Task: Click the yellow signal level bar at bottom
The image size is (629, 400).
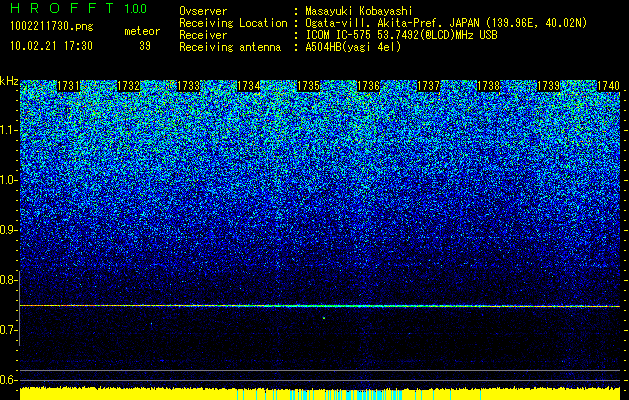Action: [x=320, y=394]
